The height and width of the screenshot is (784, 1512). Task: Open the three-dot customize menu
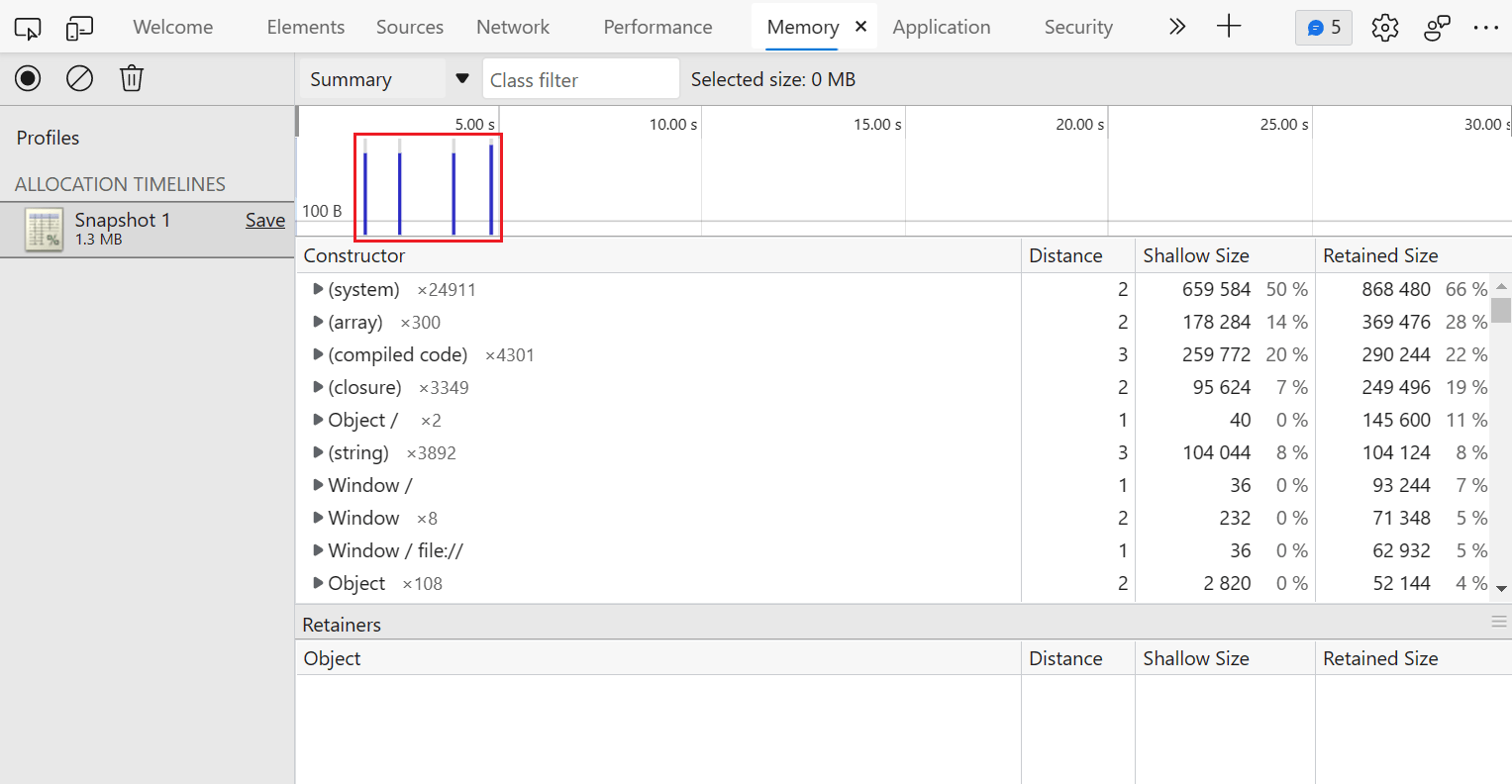(x=1486, y=28)
